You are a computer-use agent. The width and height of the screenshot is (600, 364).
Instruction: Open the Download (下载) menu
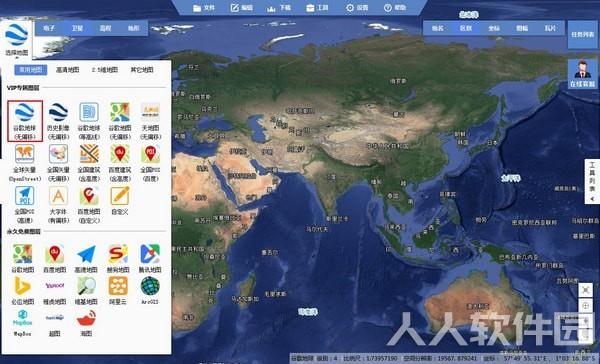tap(279, 8)
